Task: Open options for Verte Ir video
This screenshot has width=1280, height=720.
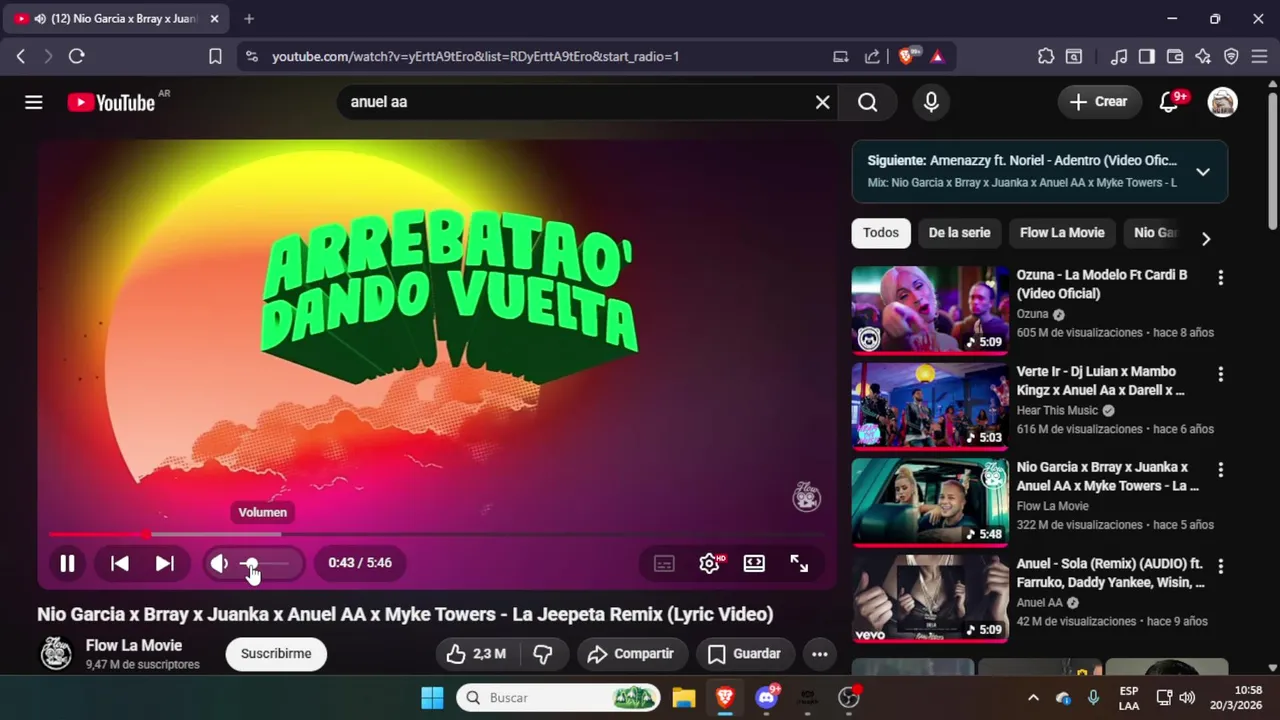Action: point(1220,374)
